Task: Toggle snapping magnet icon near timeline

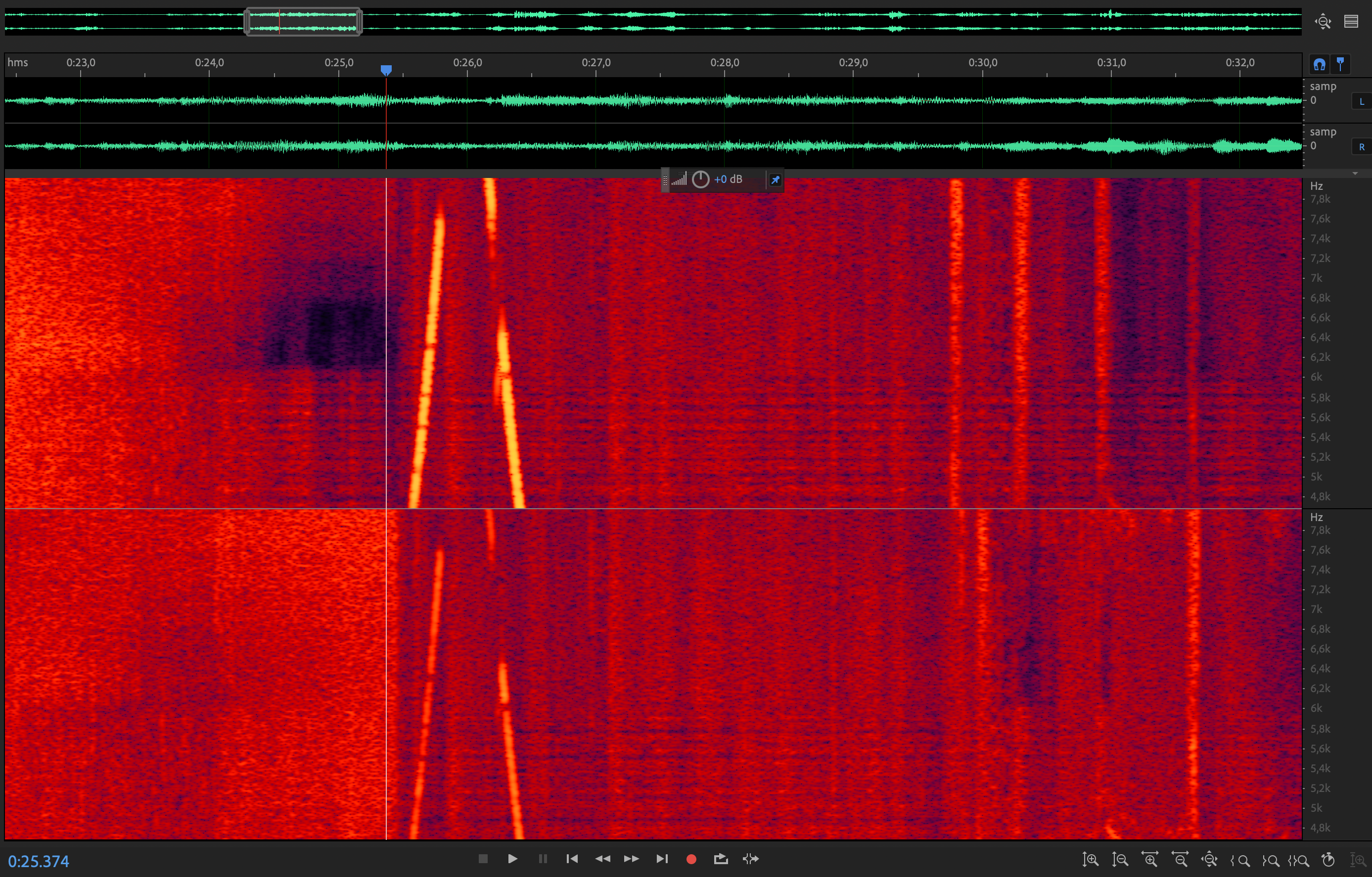Action: tap(1320, 64)
